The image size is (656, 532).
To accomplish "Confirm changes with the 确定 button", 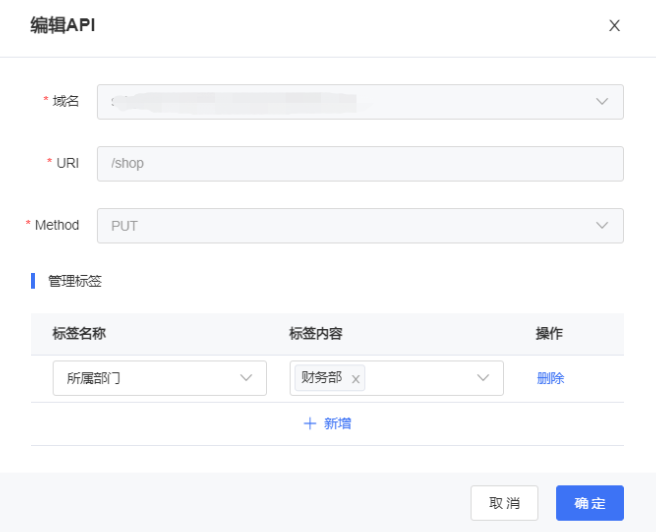I will tap(589, 503).
